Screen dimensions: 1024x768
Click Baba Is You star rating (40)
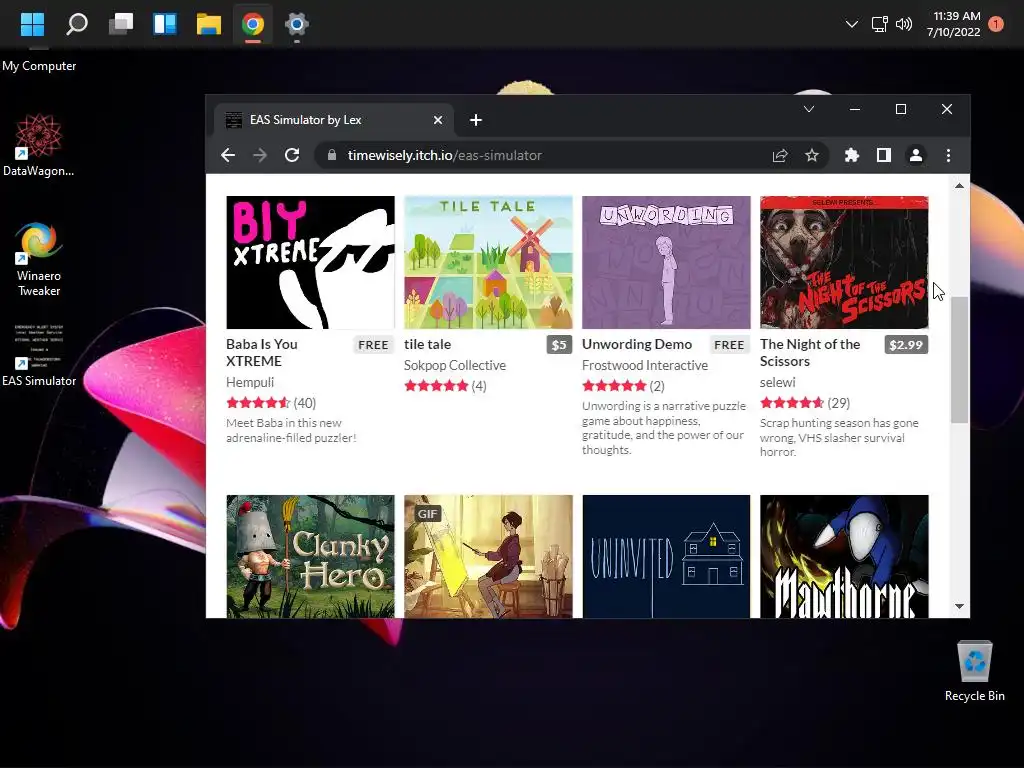(x=271, y=403)
